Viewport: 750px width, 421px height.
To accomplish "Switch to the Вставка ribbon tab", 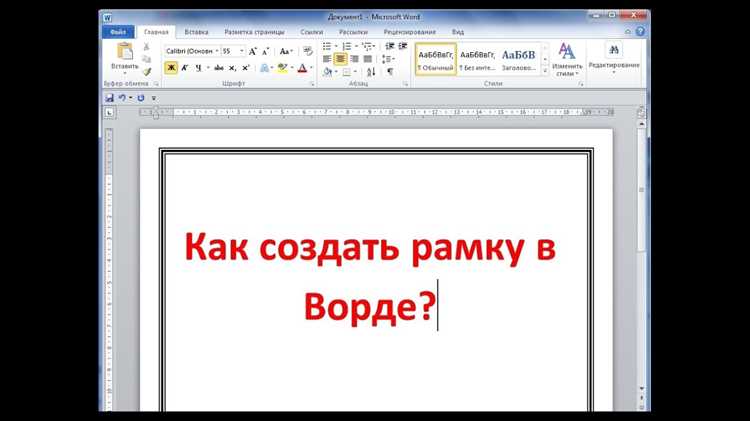I will (196, 32).
